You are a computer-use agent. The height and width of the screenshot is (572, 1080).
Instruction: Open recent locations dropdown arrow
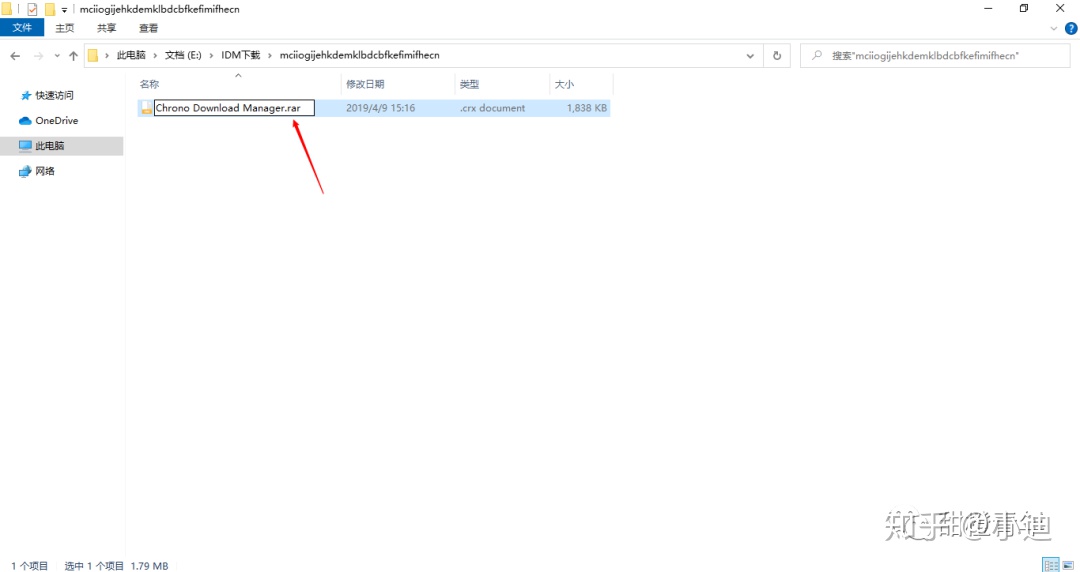[x=57, y=56]
